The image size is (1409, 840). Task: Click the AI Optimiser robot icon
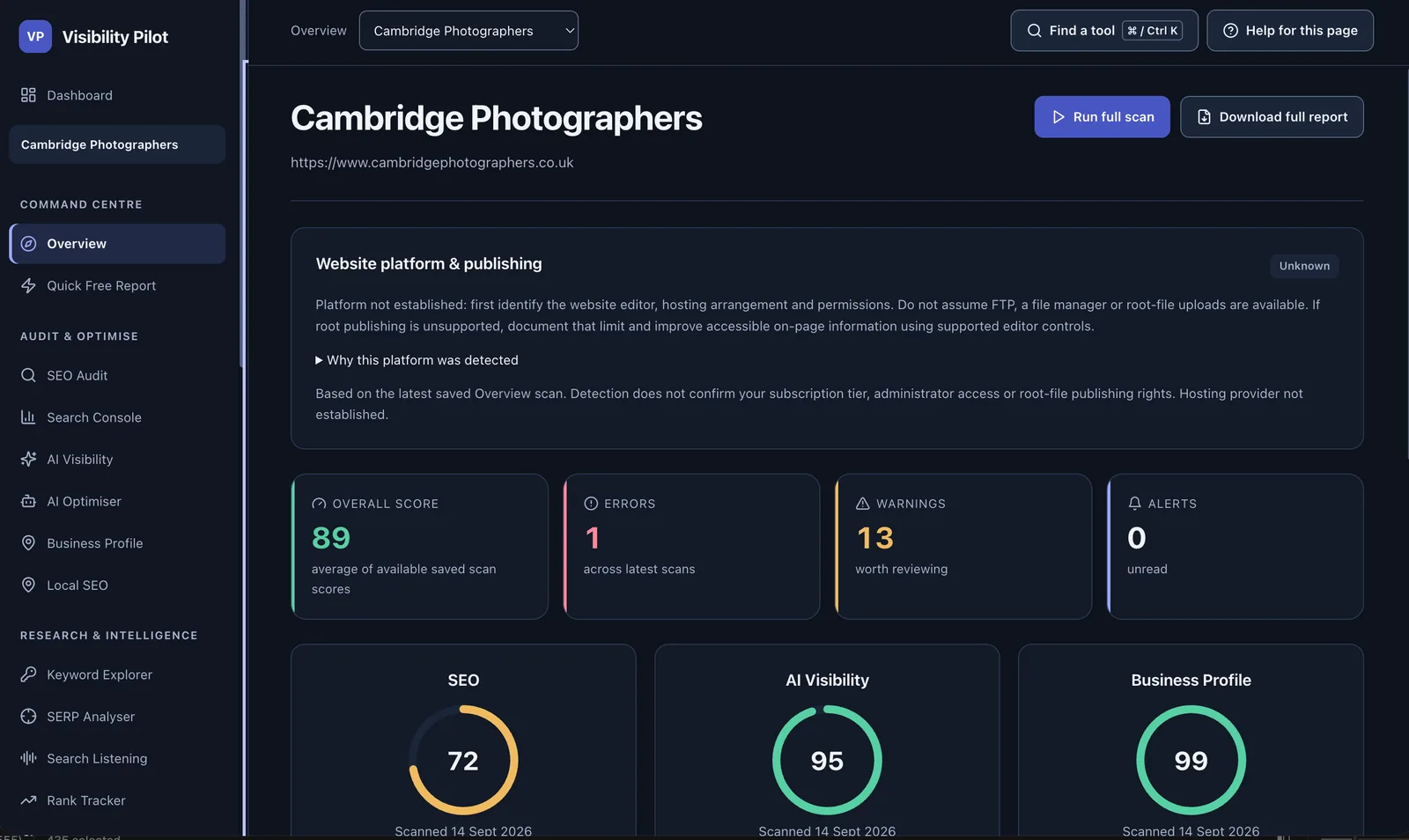pyautogui.click(x=28, y=502)
